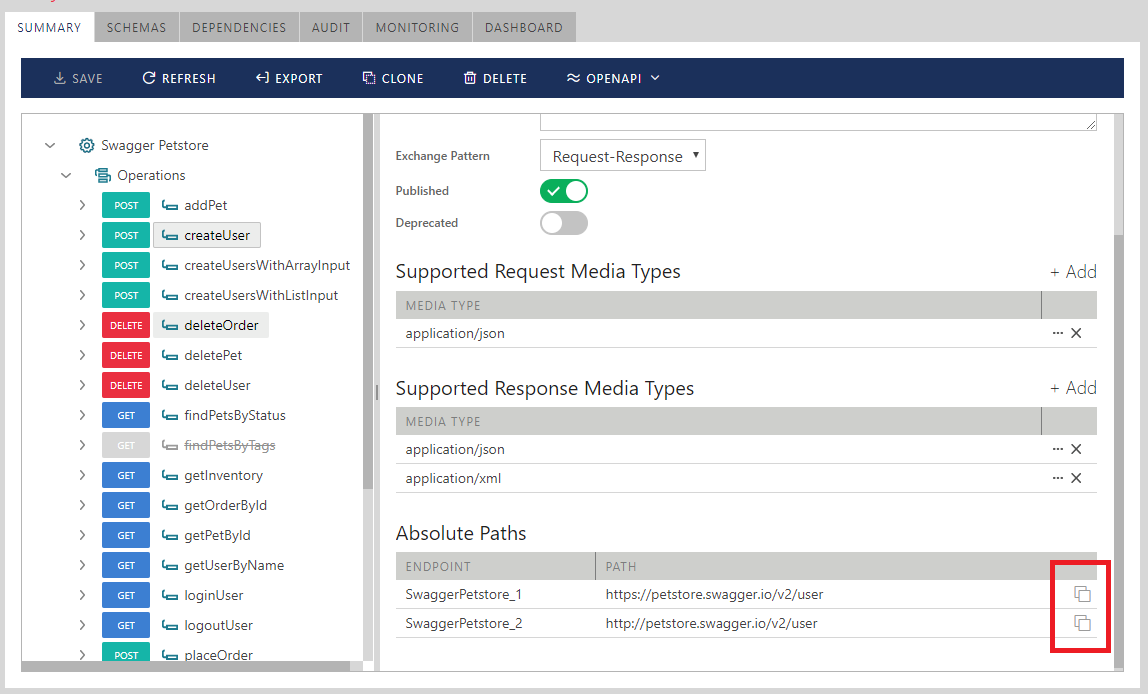
Task: Select the deleteOrder operation in tree
Action: point(221,325)
